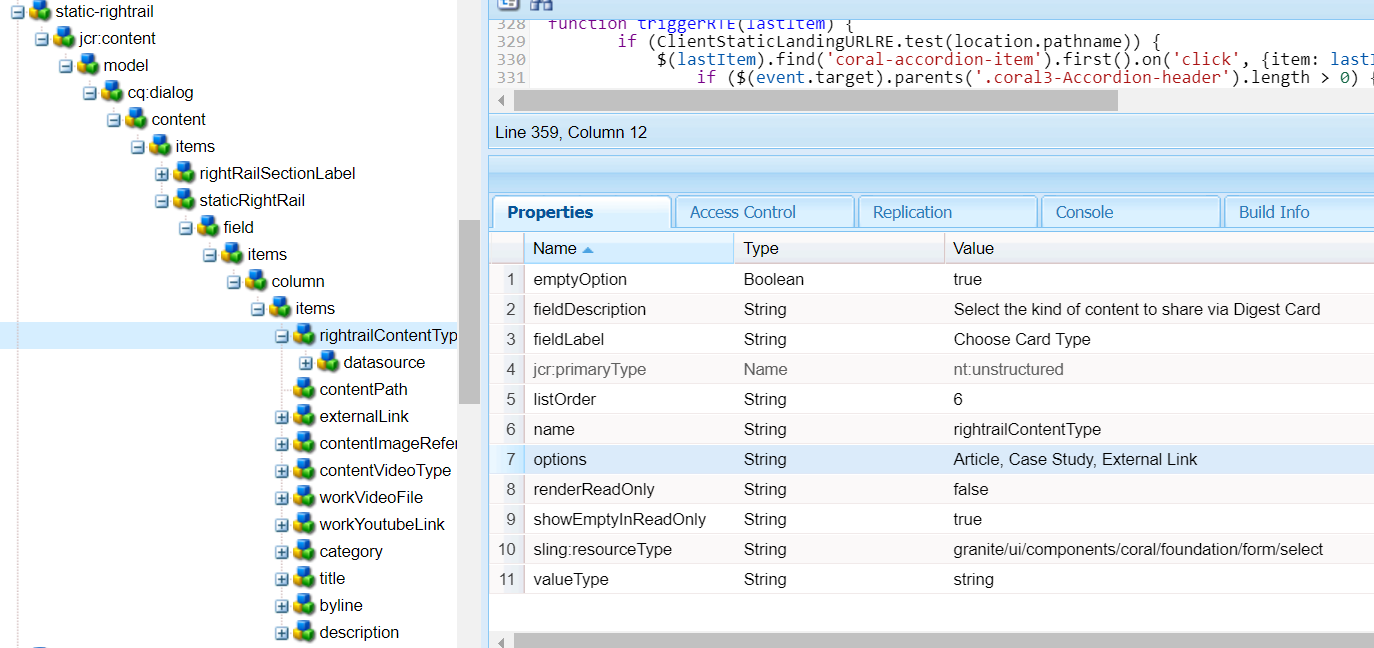
Task: Switch to the Replication tab
Action: pos(911,211)
